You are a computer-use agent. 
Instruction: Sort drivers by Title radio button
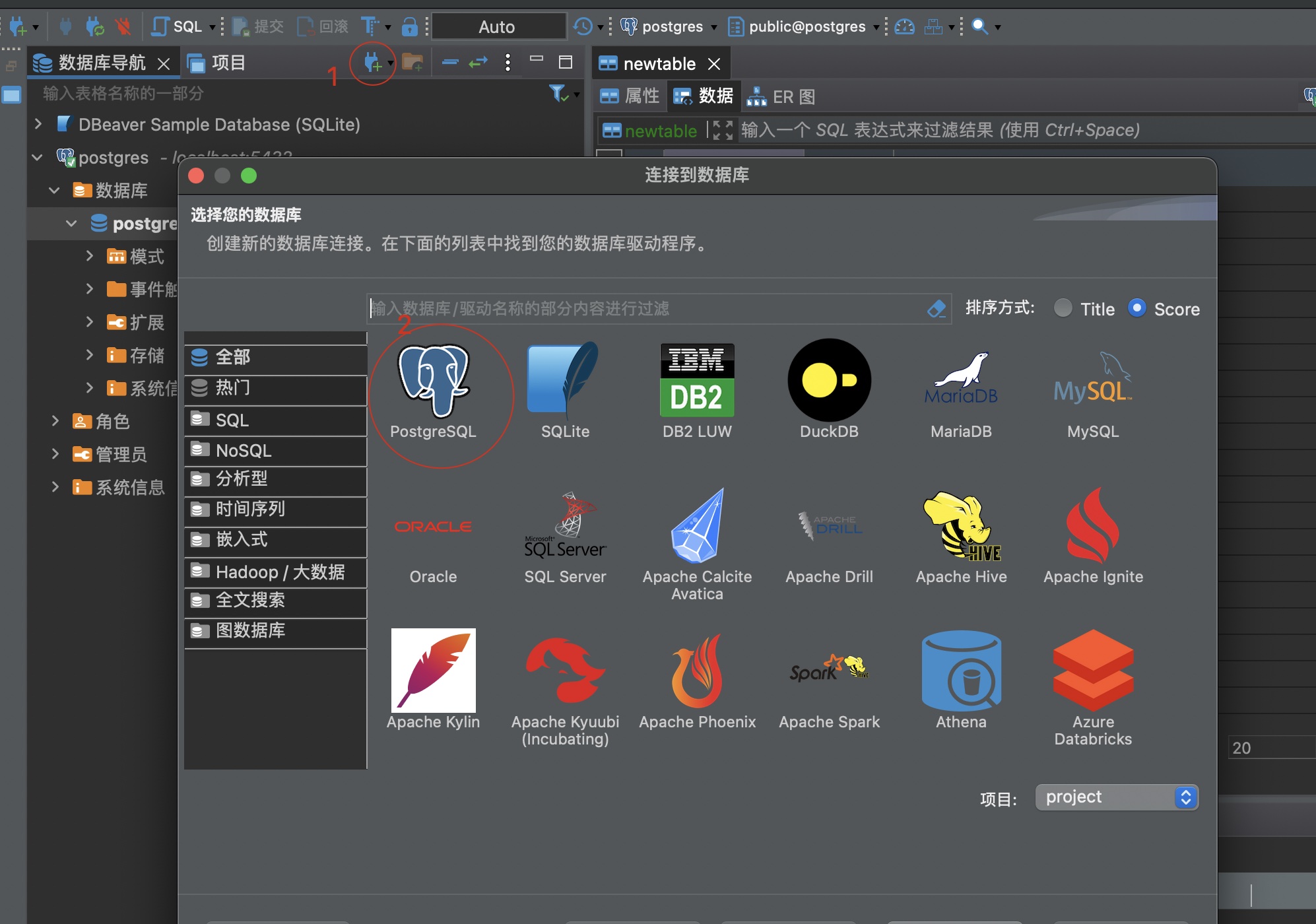tap(1063, 308)
